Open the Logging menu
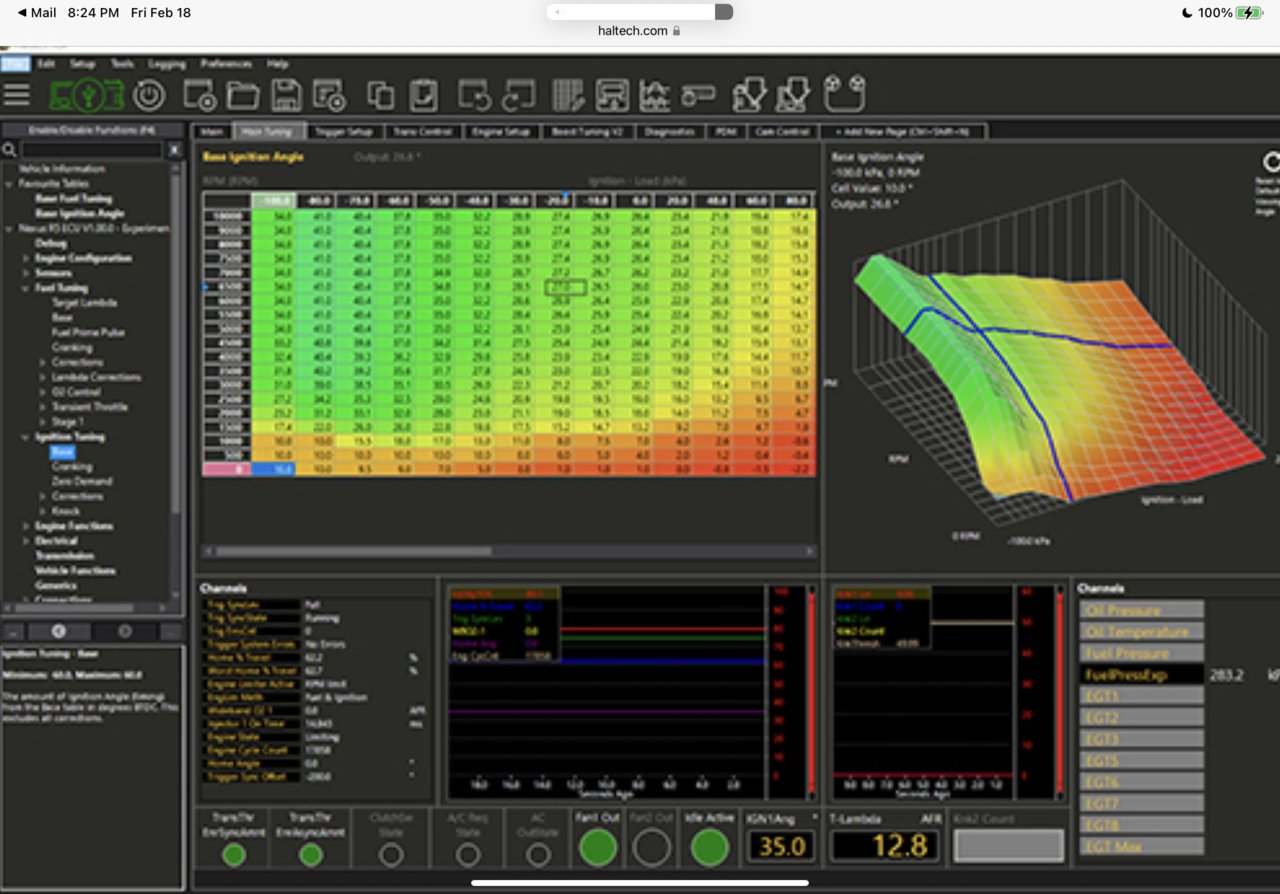This screenshot has width=1280, height=894. click(x=167, y=64)
